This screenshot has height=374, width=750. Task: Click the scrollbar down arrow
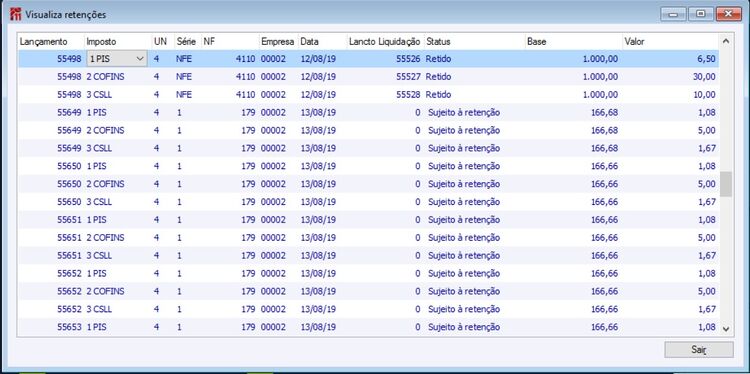click(x=726, y=329)
